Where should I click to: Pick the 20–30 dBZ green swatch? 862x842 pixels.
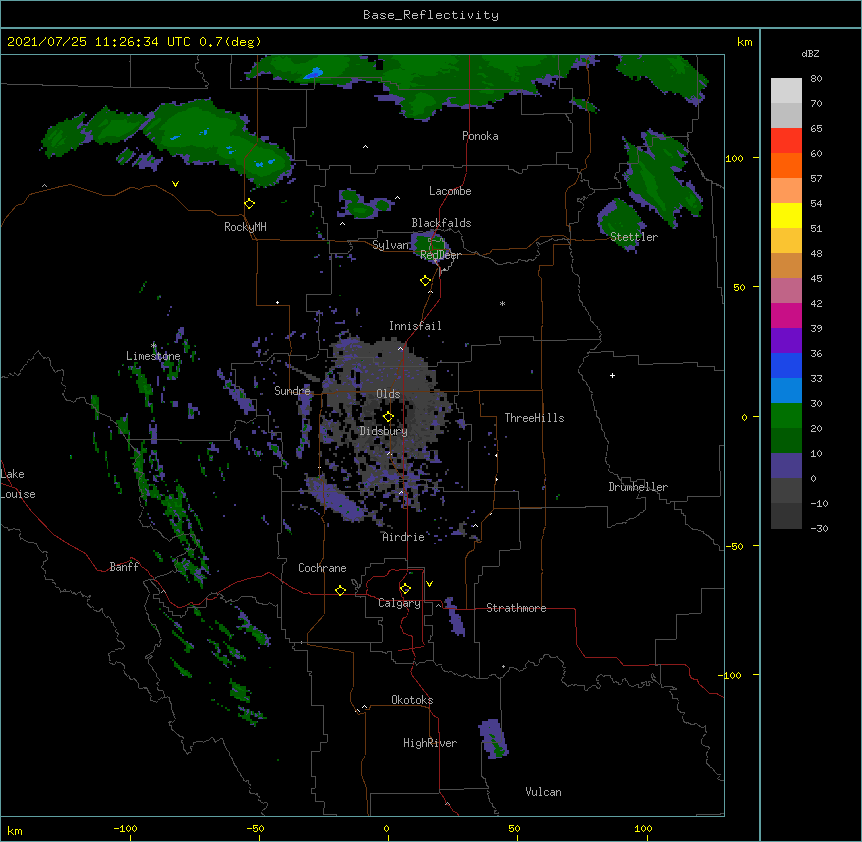(x=786, y=416)
